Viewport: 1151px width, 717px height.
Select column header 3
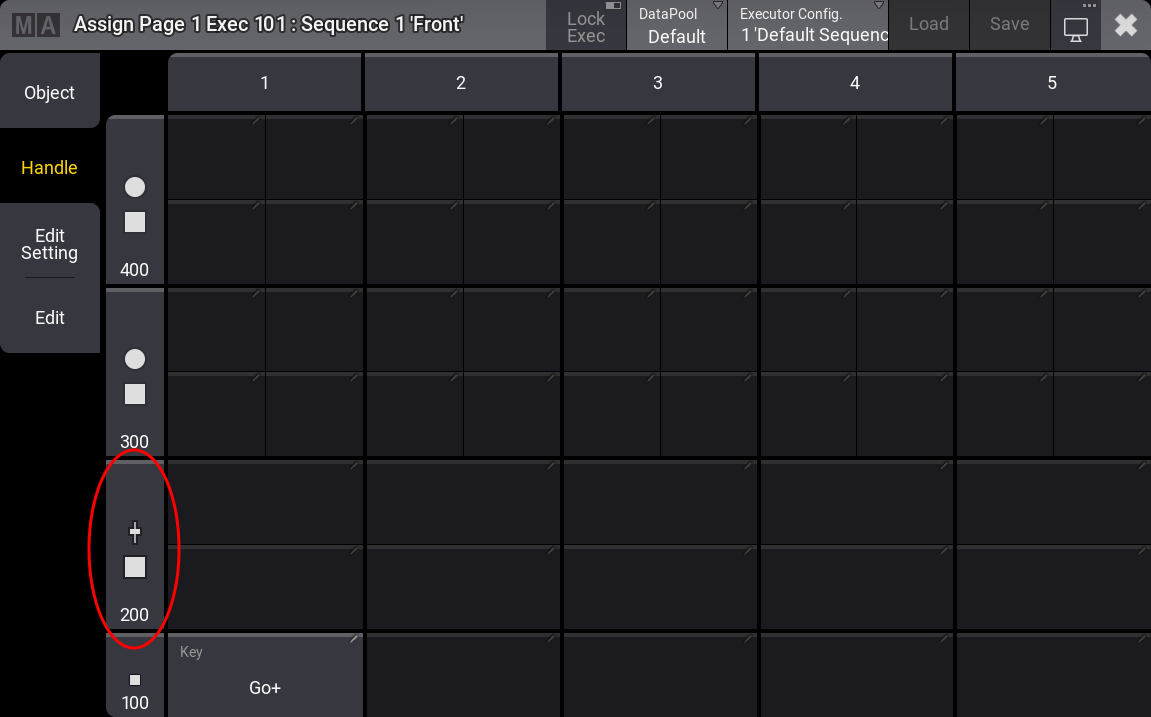[658, 83]
